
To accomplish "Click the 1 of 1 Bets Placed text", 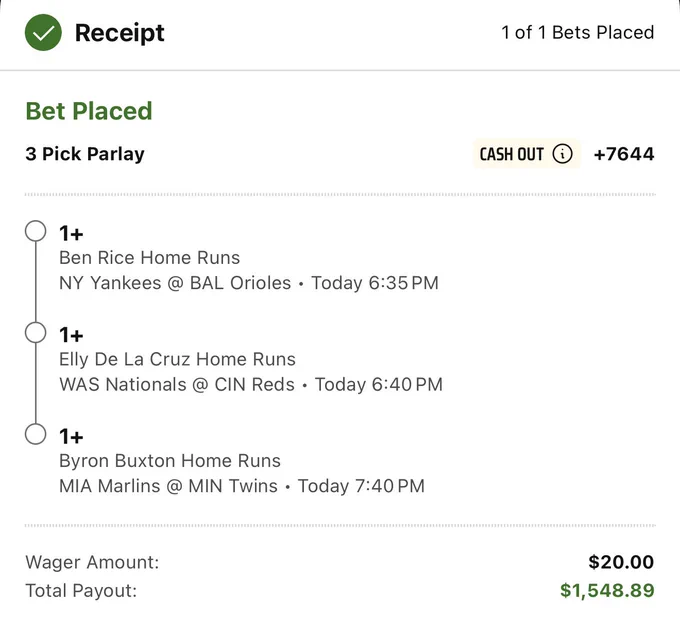I will 578,33.
